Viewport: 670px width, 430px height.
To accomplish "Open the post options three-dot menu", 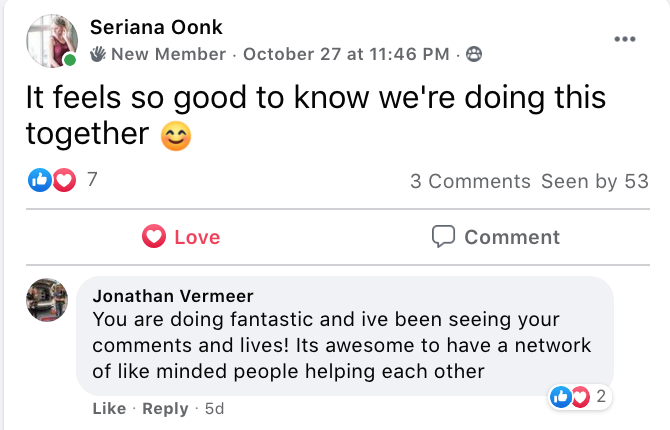I will tap(625, 39).
